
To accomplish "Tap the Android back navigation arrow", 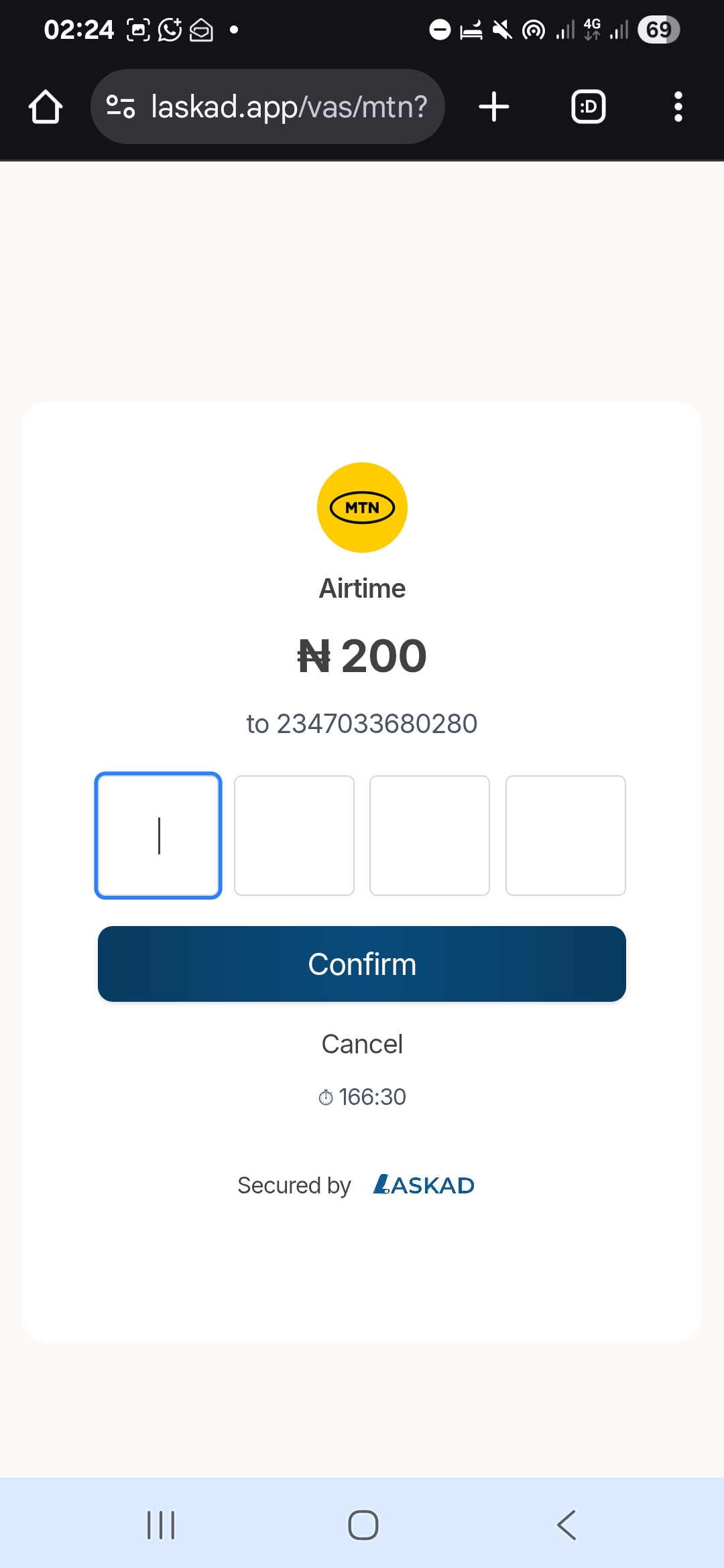I will 566,1525.
